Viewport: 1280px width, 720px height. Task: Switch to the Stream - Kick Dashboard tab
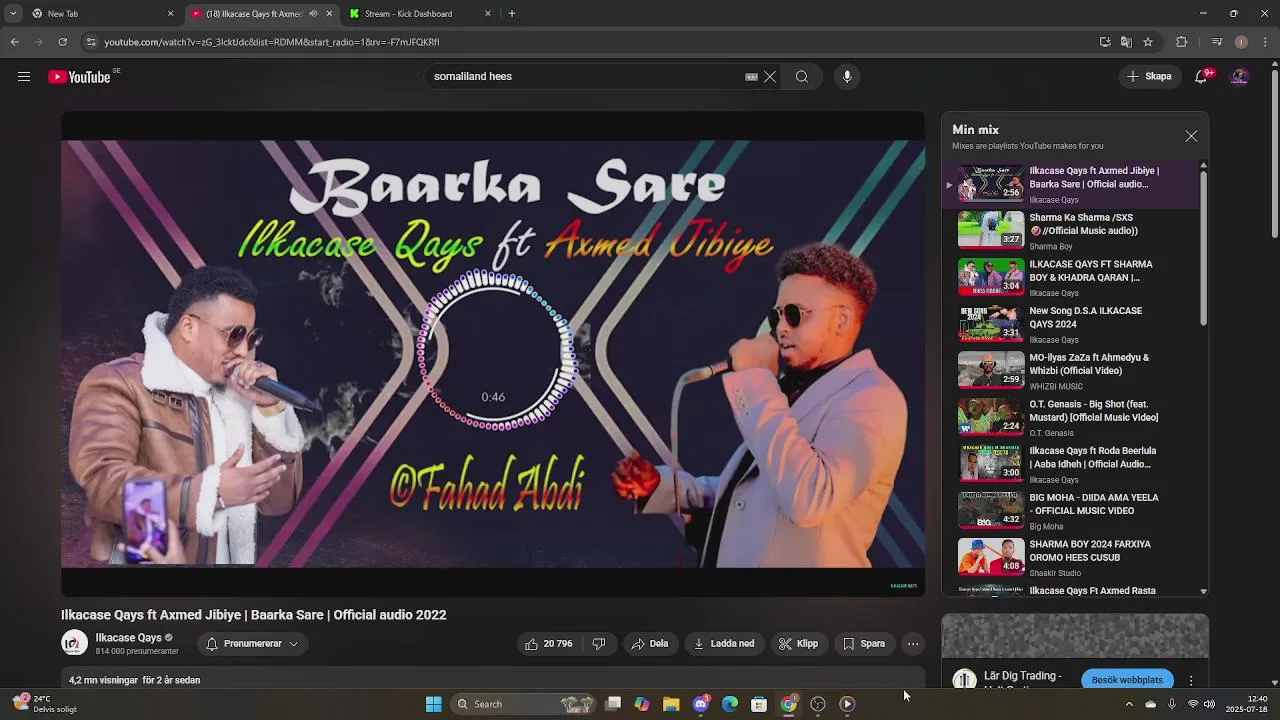420,14
